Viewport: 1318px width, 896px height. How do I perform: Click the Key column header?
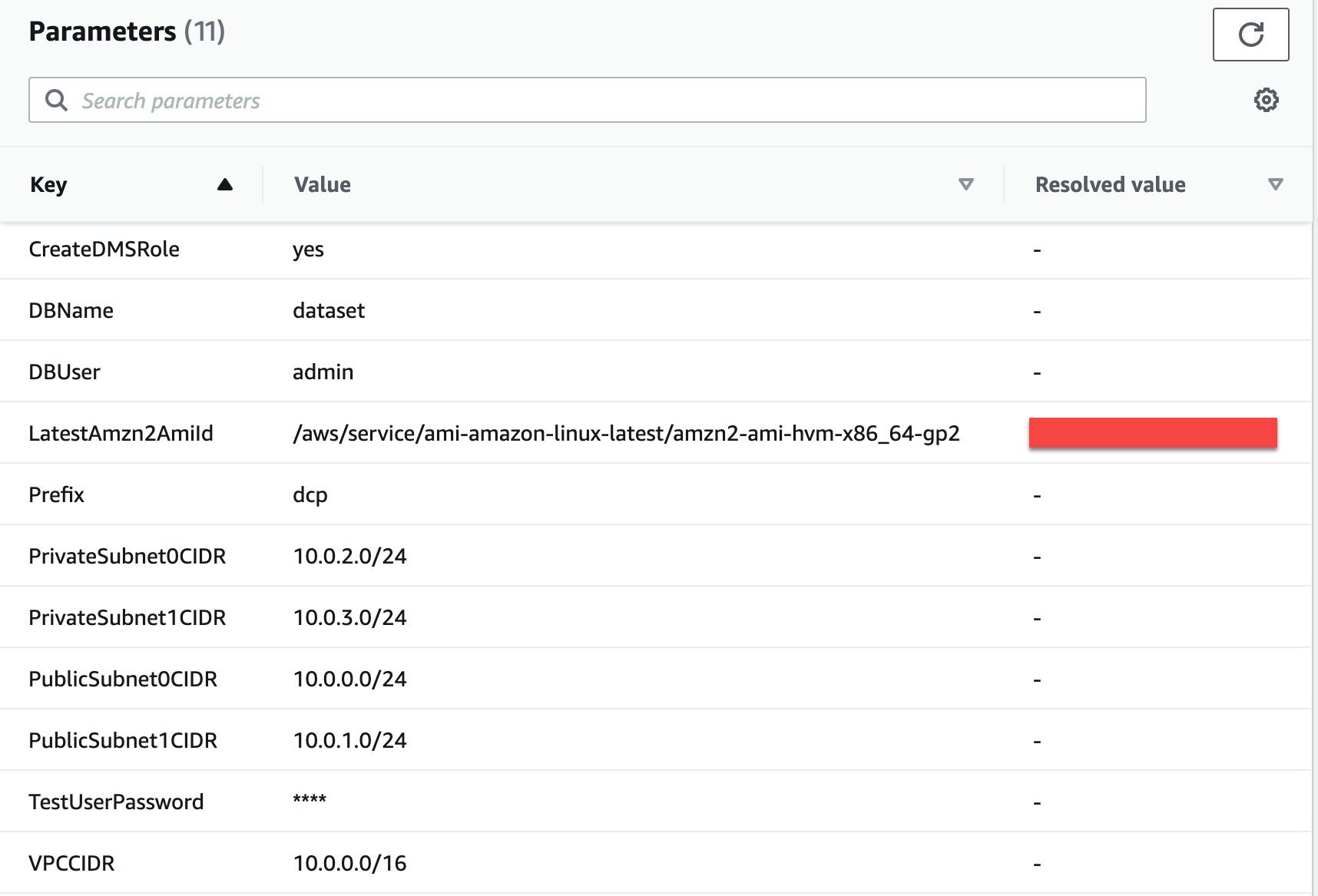(48, 184)
